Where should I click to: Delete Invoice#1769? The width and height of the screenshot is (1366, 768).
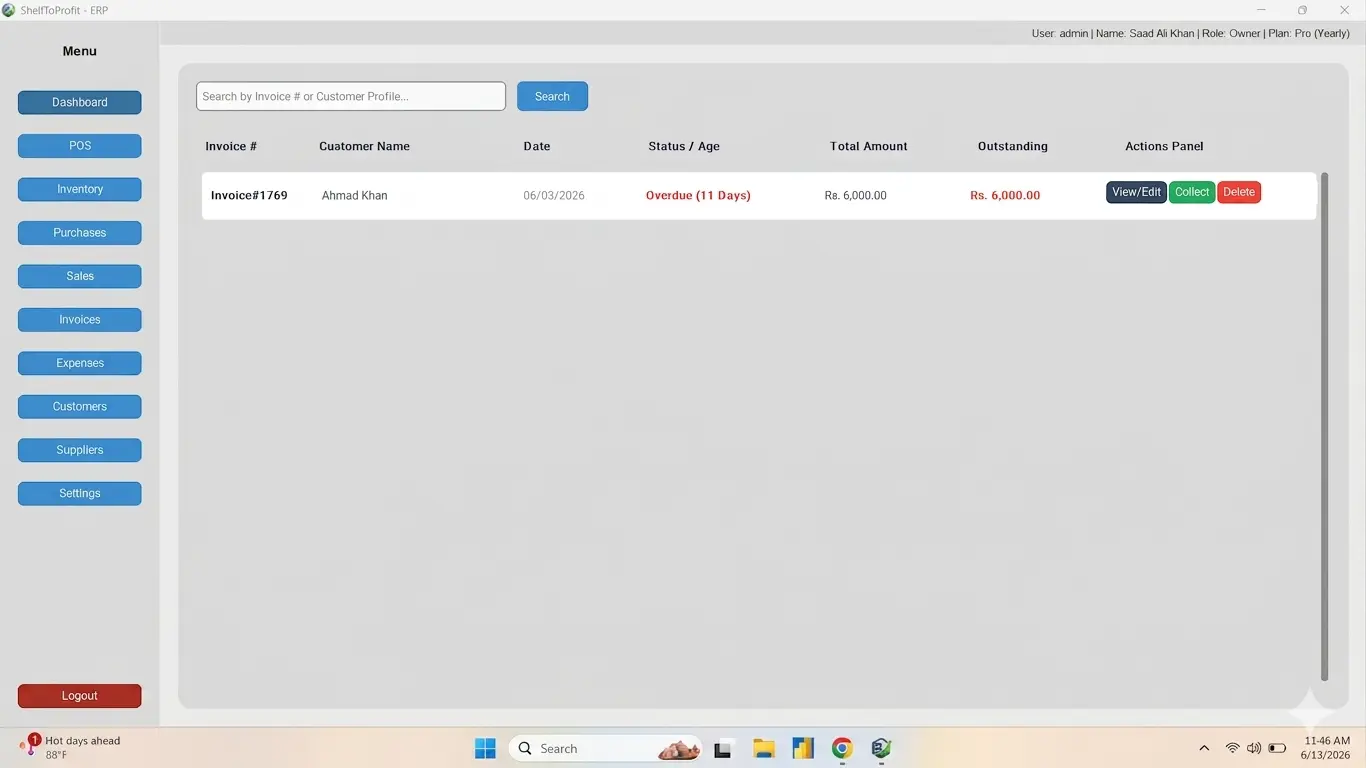[1239, 192]
